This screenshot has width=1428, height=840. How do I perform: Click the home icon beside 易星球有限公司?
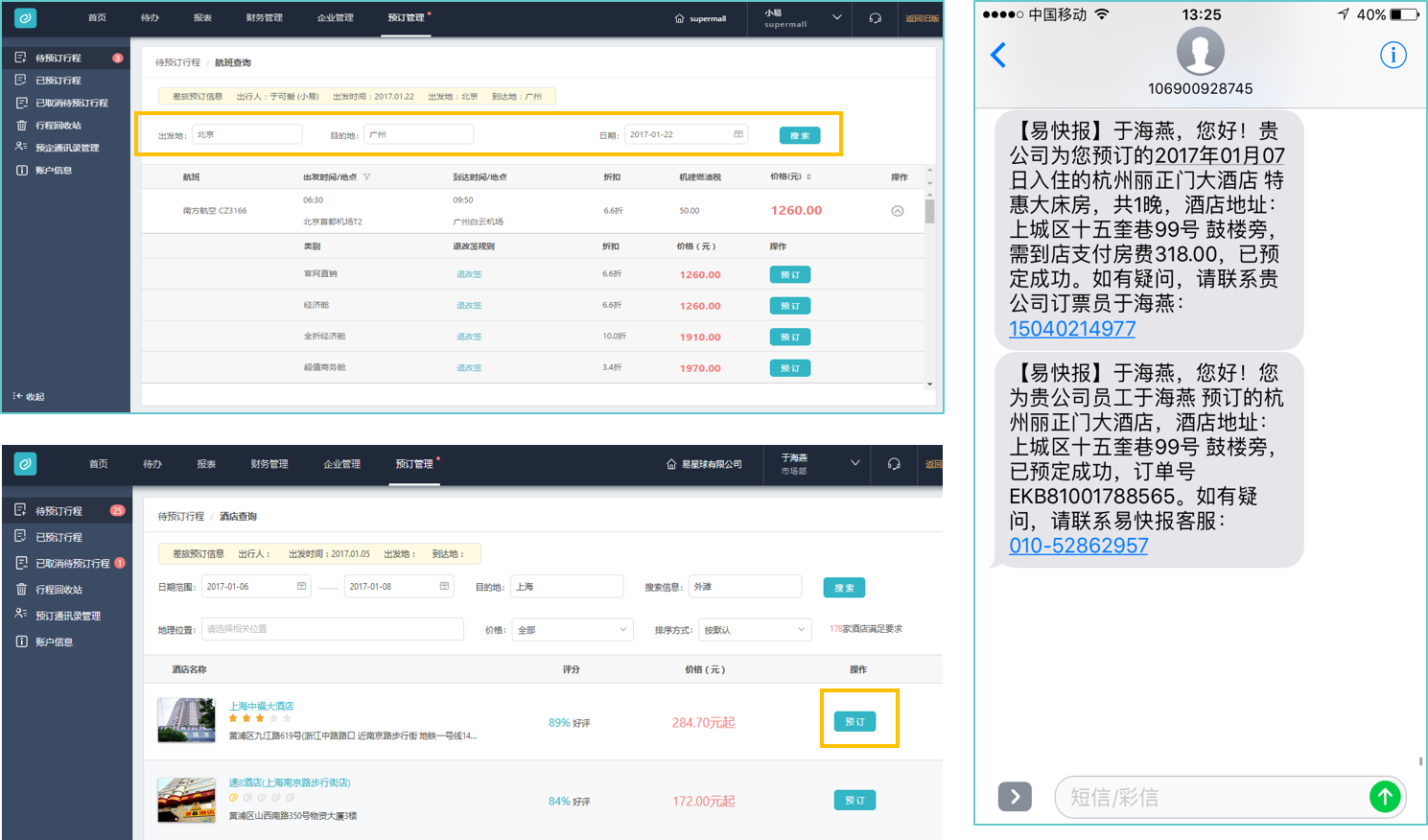click(x=671, y=464)
